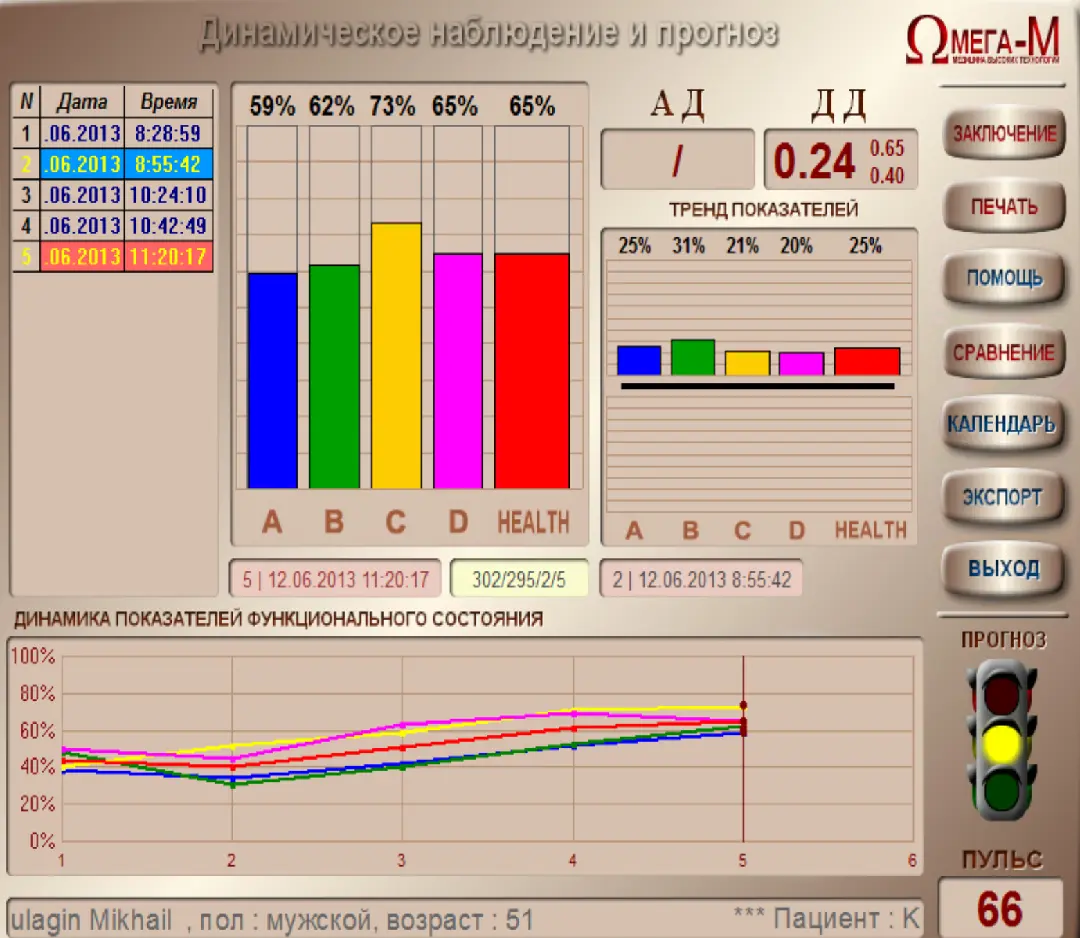This screenshot has height=938, width=1080.
Task: Click the red HEALTH bar in the main chart
Action: tap(533, 370)
